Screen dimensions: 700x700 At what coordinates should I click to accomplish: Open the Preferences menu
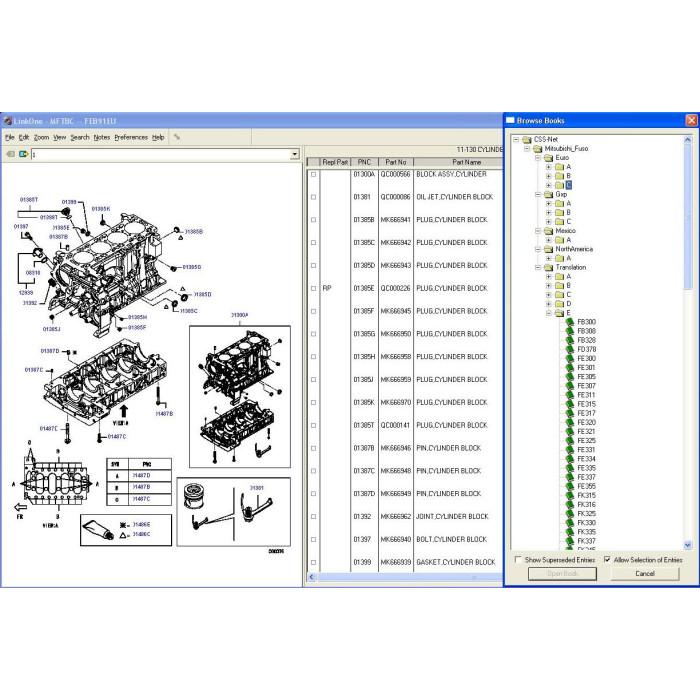(x=131, y=137)
